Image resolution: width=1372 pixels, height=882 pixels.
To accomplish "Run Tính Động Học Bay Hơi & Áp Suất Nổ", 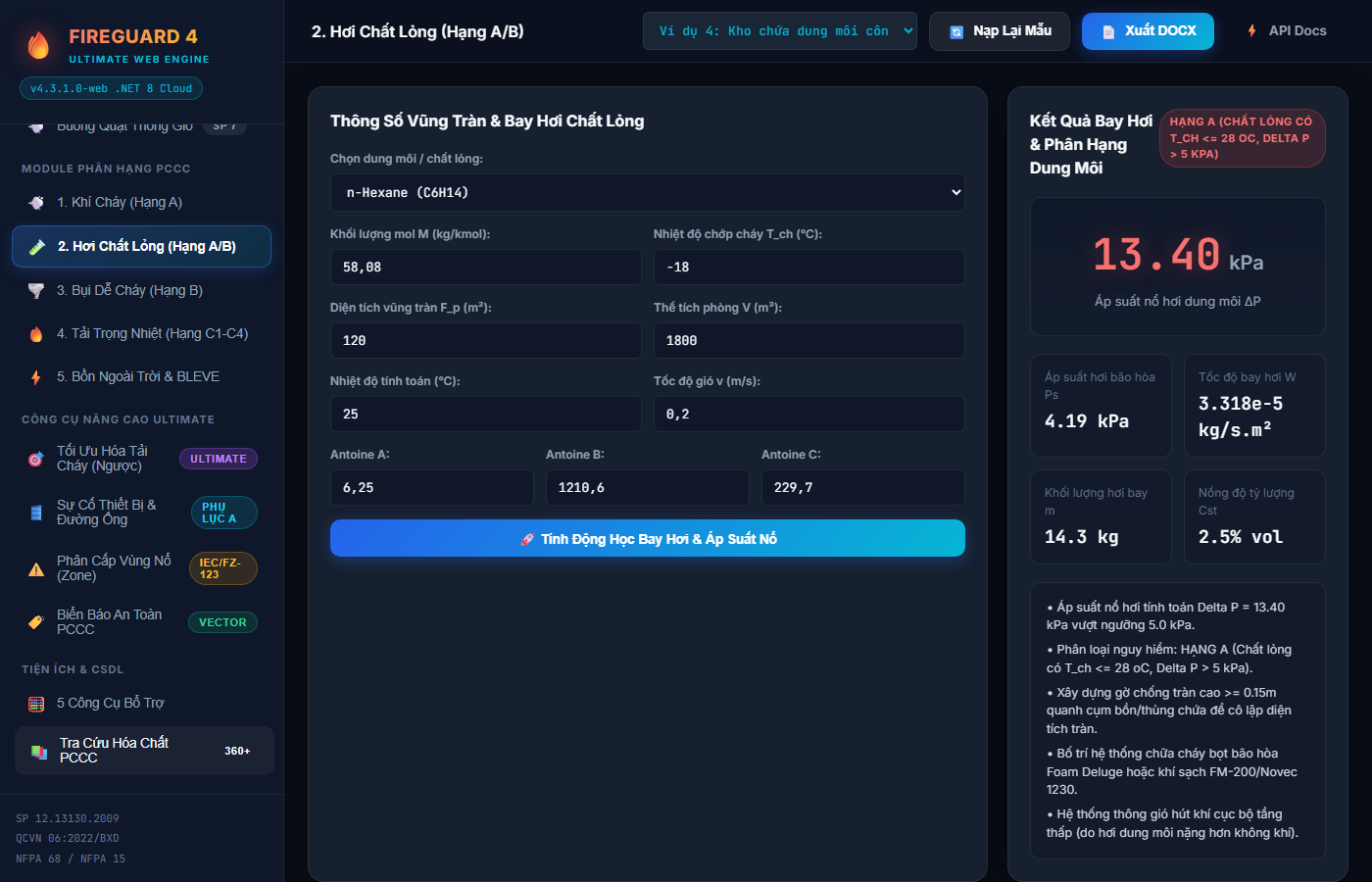I will (x=648, y=538).
